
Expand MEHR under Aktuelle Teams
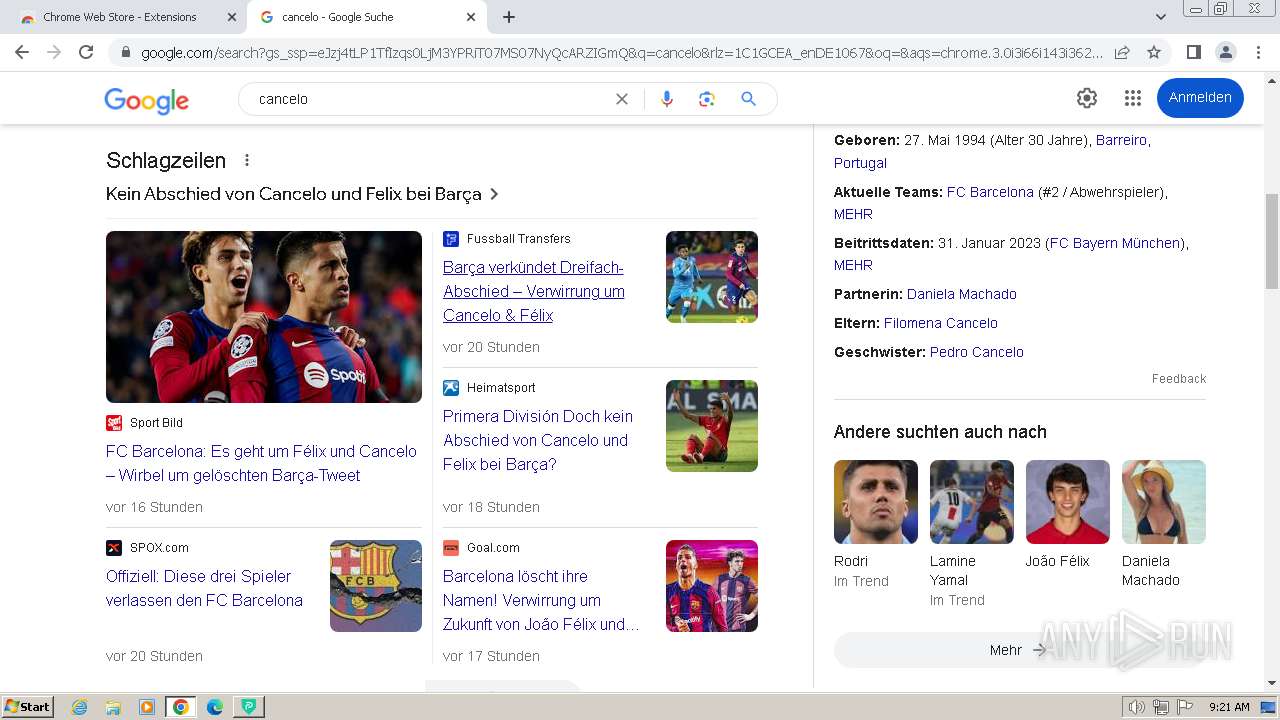click(x=853, y=214)
